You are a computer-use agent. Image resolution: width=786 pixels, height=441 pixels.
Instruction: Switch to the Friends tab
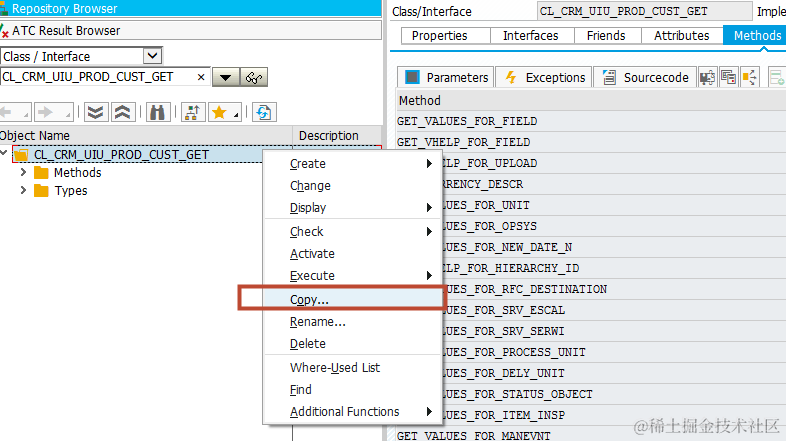click(x=607, y=36)
